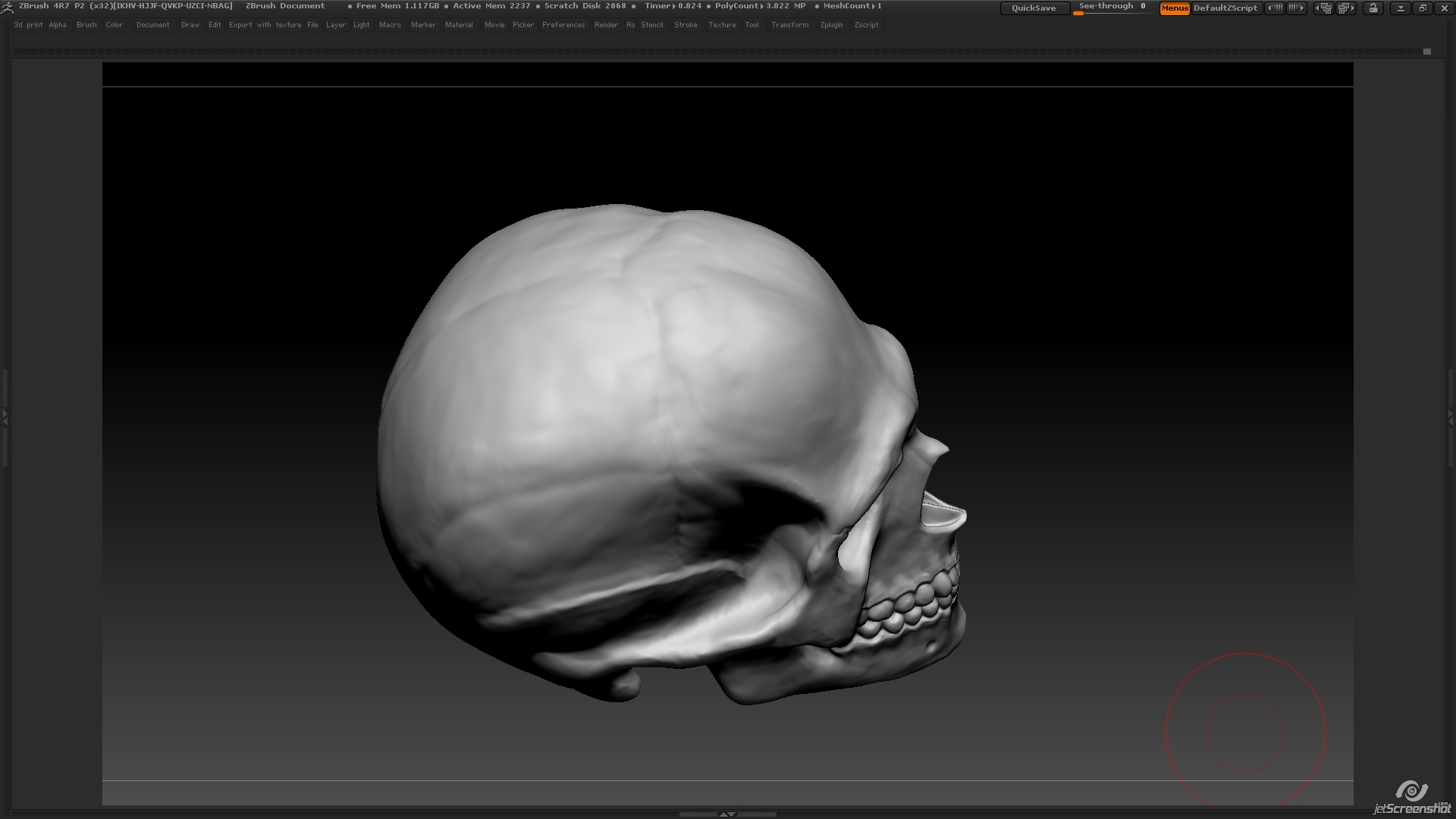Screen dimensions: 1456x819
Task: Click the switch document layout icon
Action: (x=1424, y=8)
